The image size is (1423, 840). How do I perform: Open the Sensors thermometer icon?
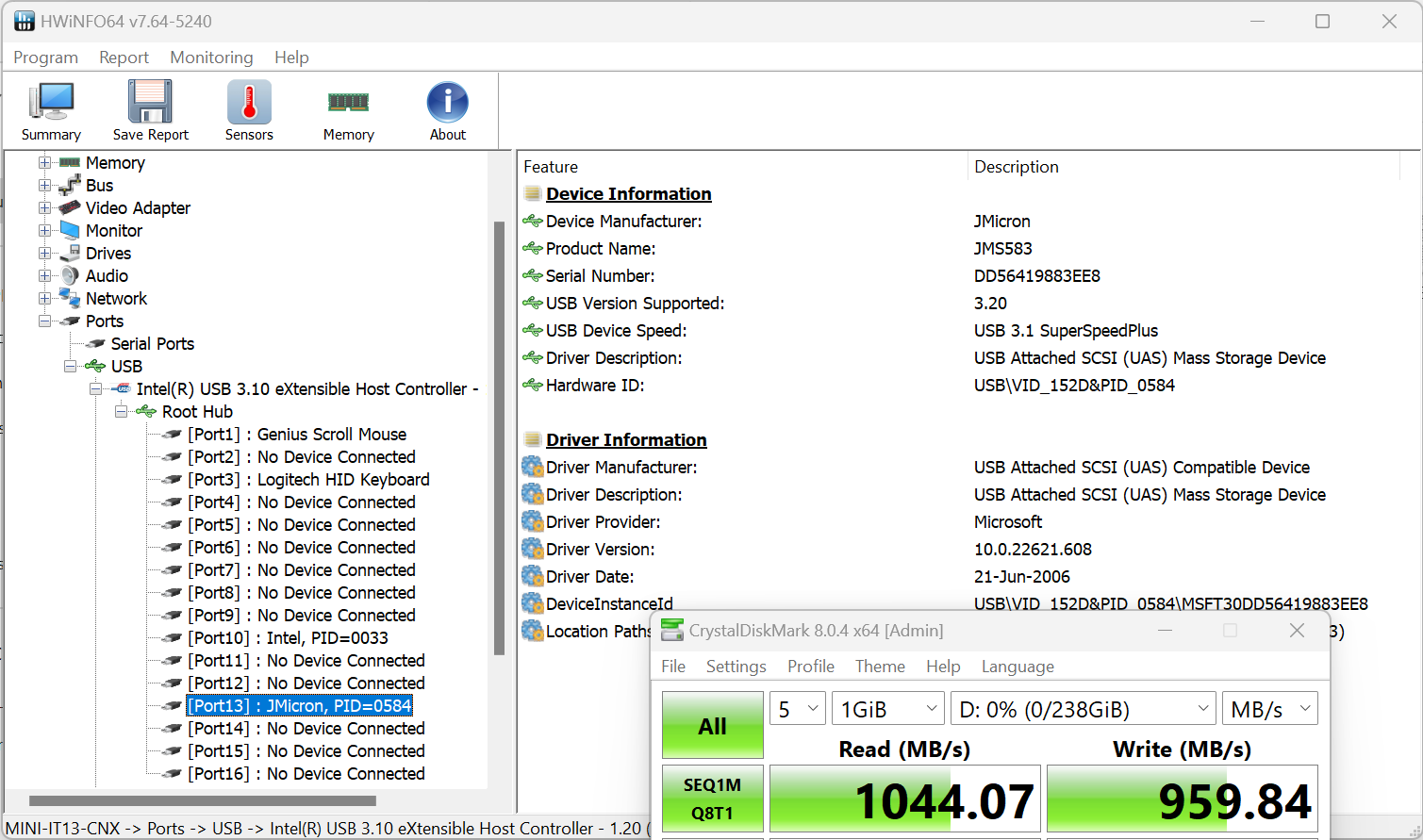coord(249,102)
